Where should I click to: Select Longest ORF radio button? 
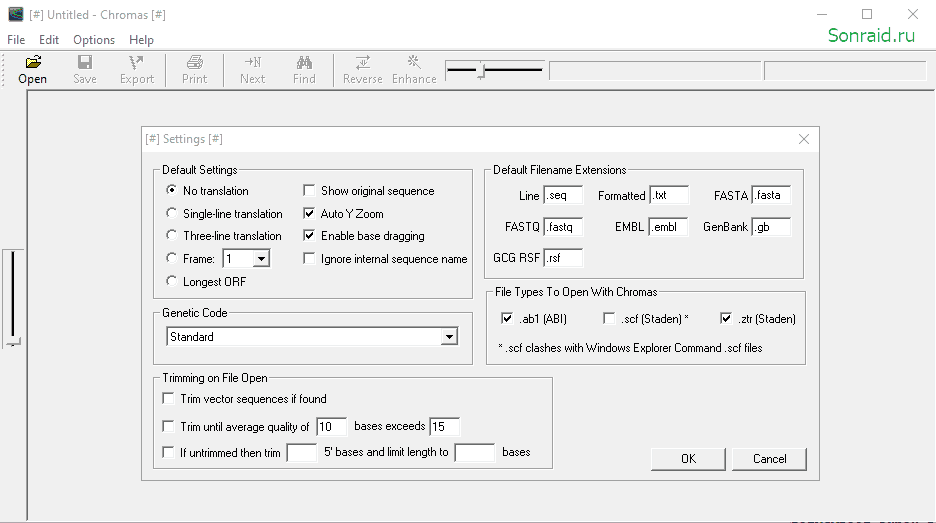[171, 281]
